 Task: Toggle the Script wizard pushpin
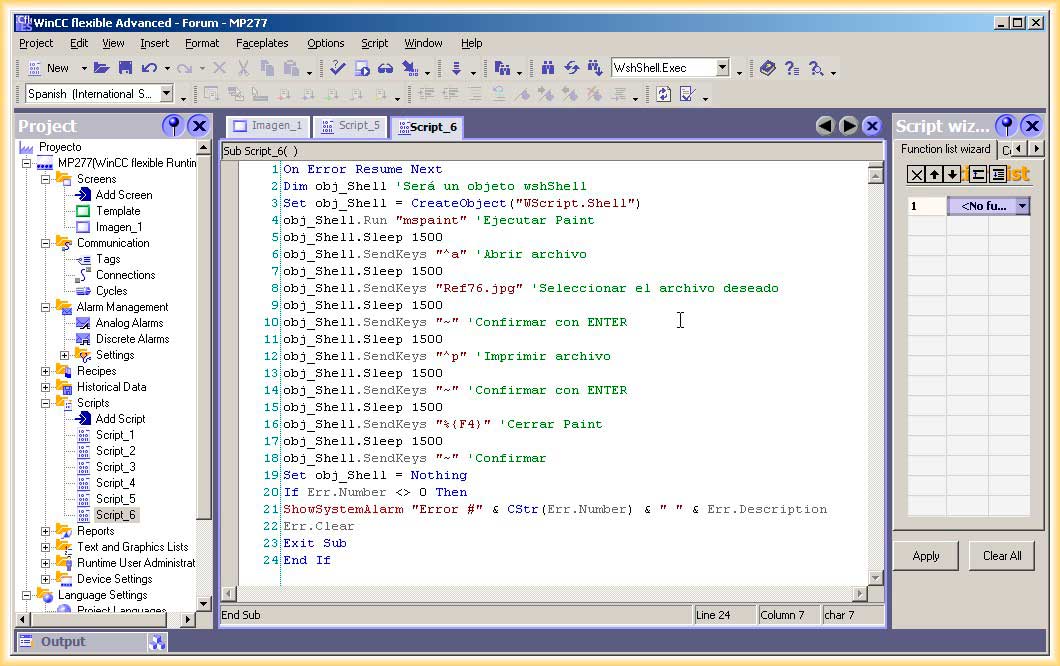coord(1006,125)
